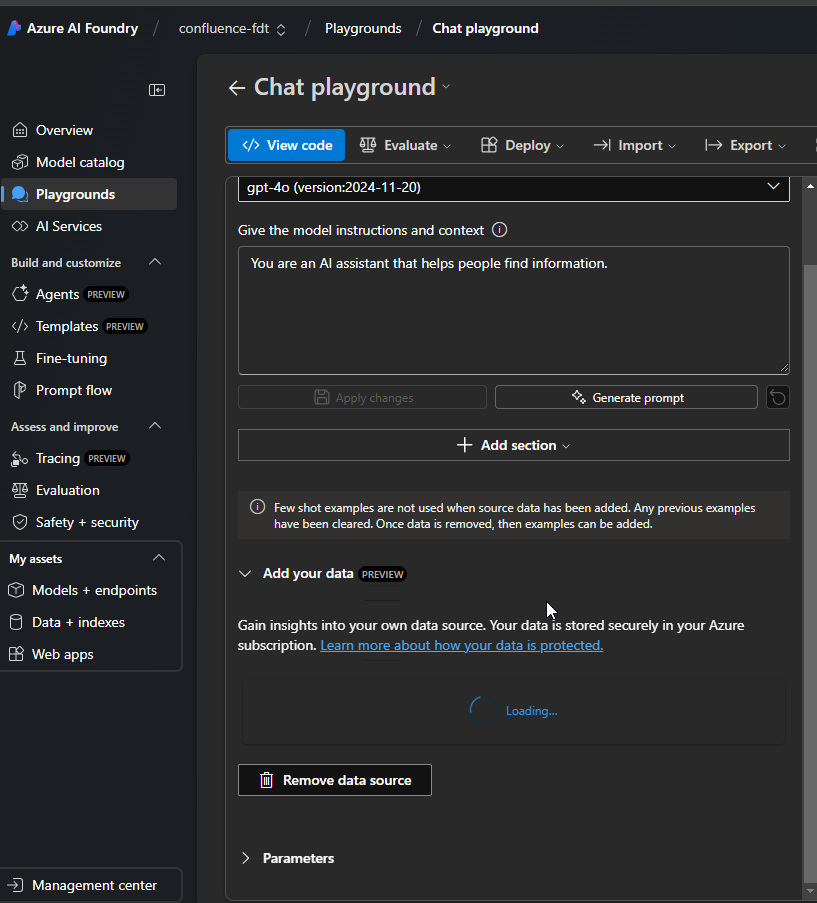Viewport: 817px width, 903px height.
Task: Click the info icon beside model instructions
Action: coord(499,230)
